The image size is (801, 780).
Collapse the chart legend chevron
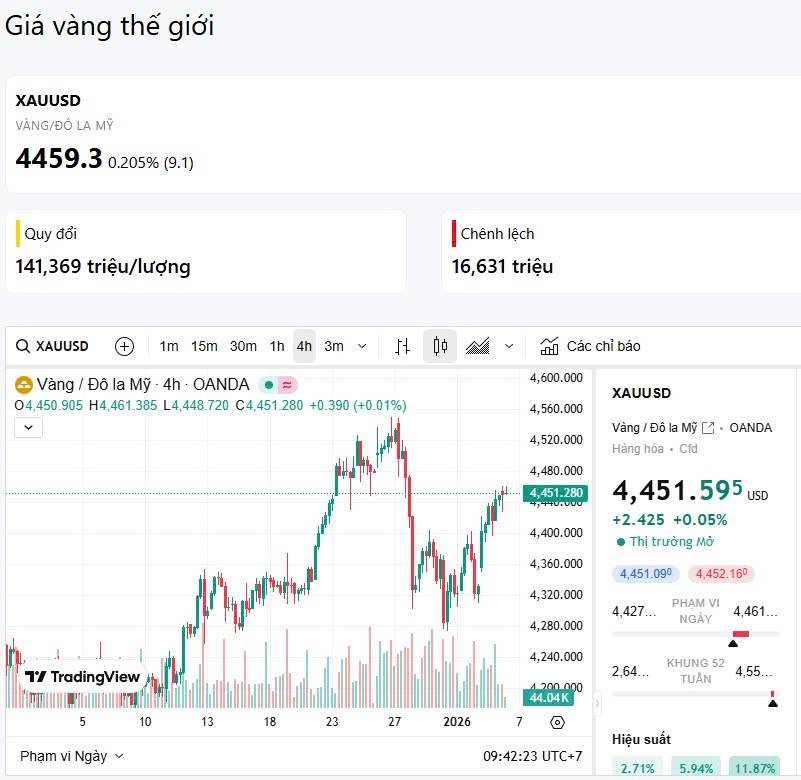(x=29, y=427)
